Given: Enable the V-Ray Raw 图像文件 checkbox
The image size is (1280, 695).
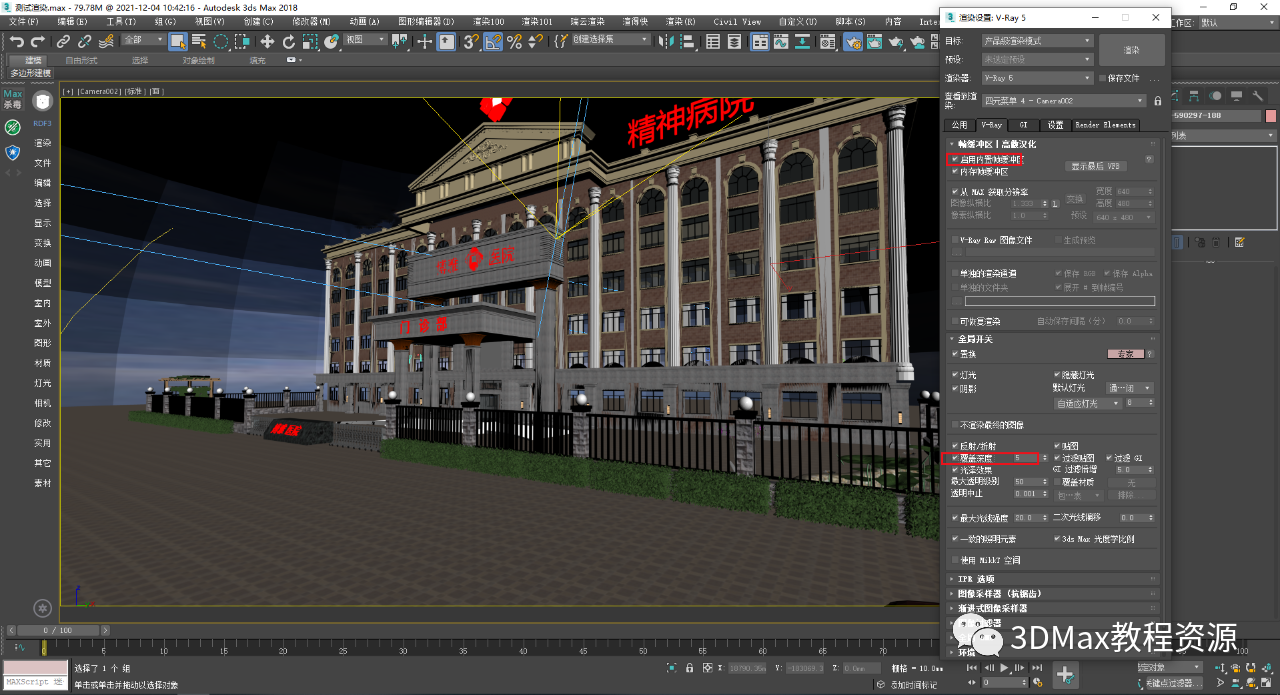Looking at the screenshot, I should [954, 240].
